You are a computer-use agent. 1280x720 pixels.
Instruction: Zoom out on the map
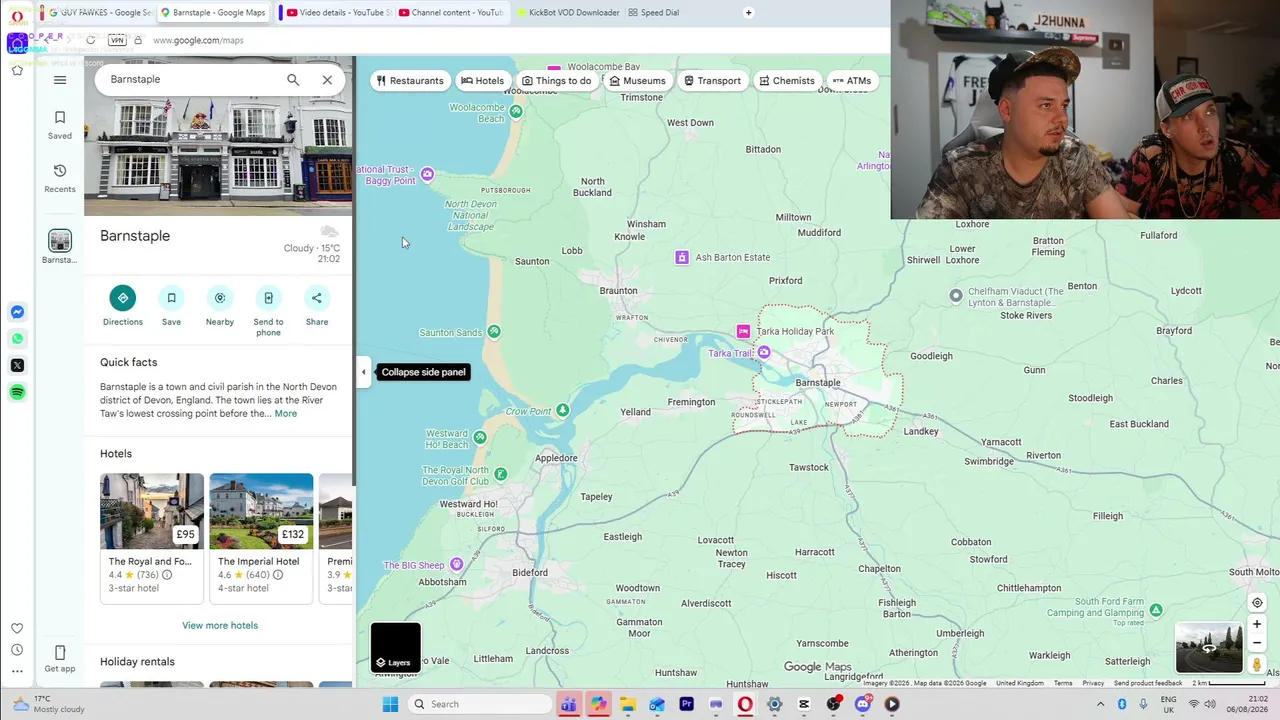point(1257,643)
